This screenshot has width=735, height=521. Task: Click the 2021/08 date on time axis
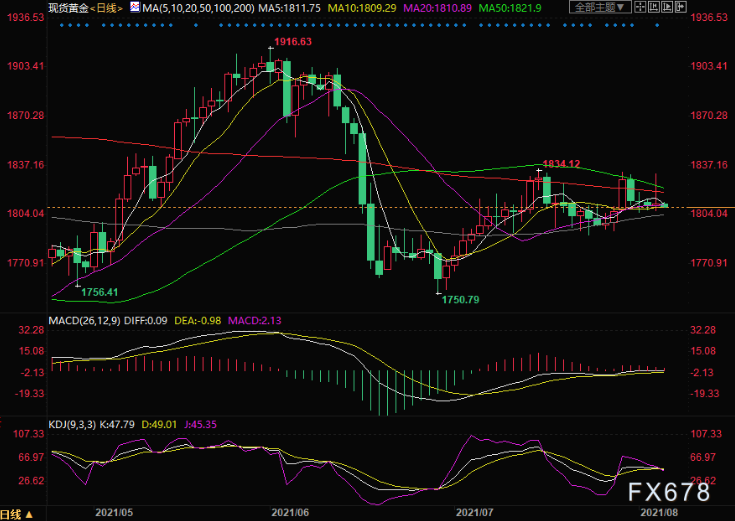tap(659, 513)
